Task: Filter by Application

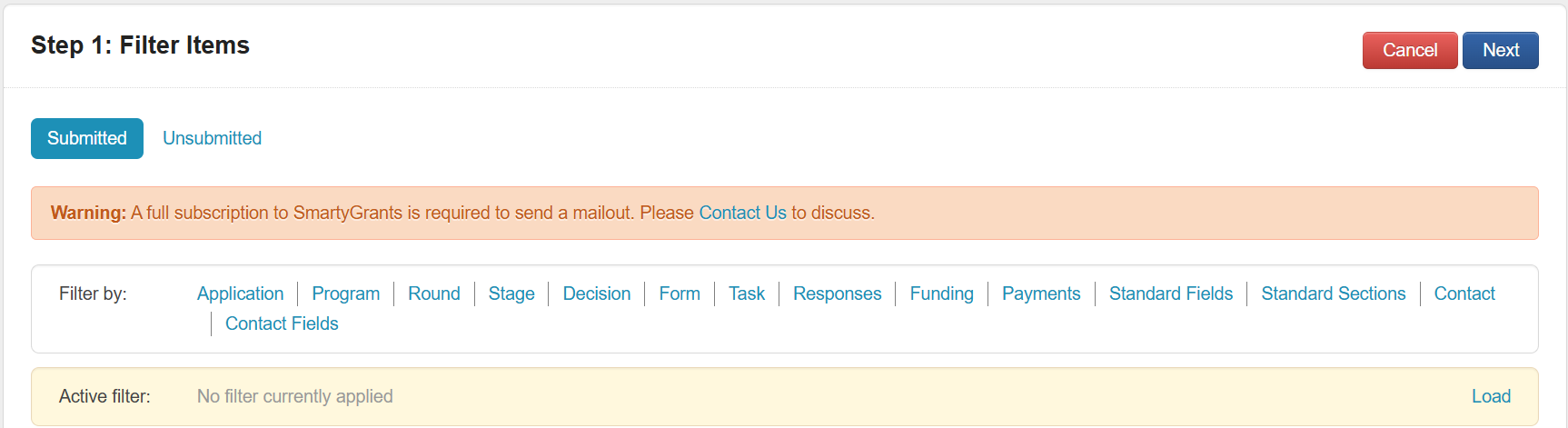Action: click(x=240, y=294)
